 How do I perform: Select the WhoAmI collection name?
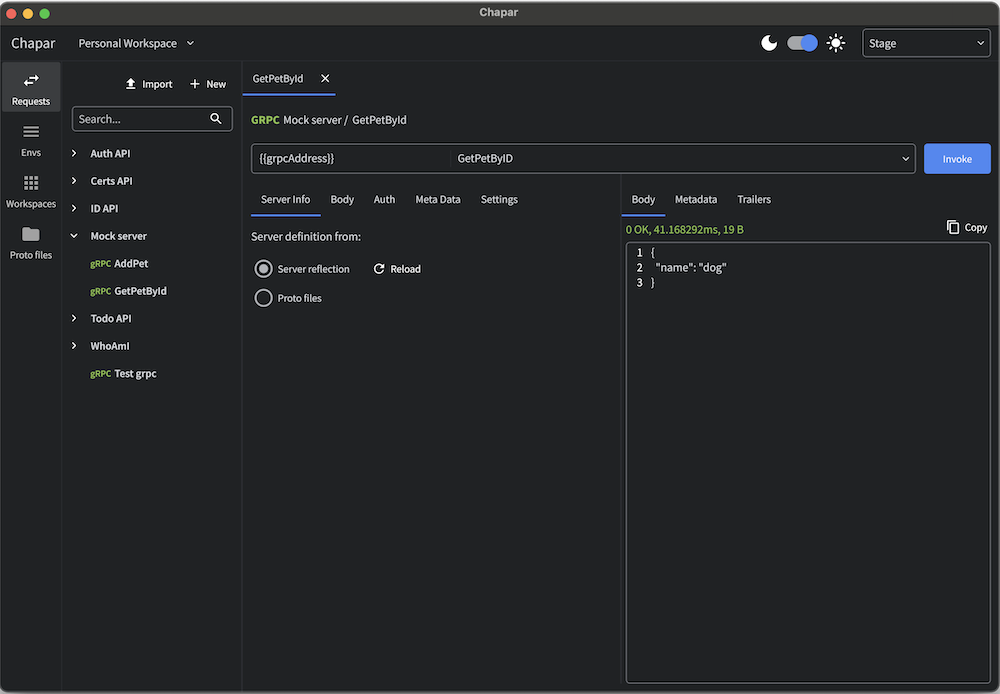110,346
